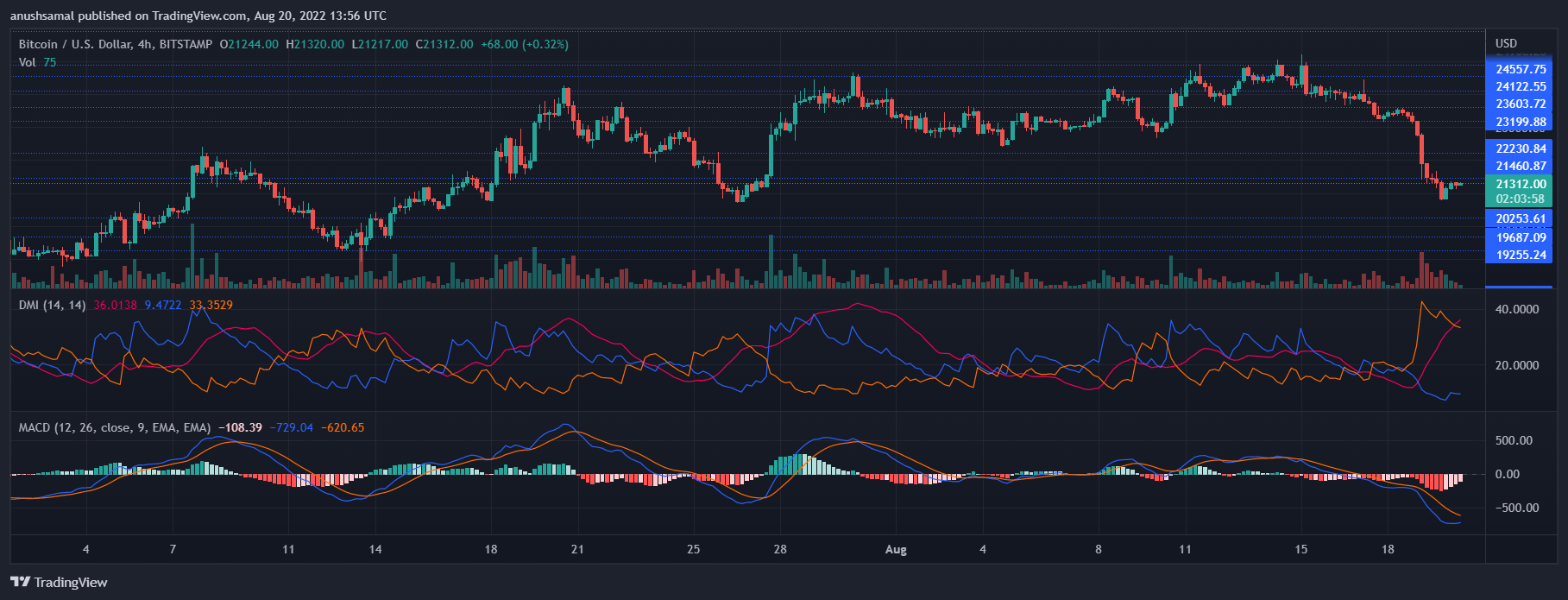The image size is (1568, 600).
Task: Click the Vol indicator label
Action: (x=28, y=62)
